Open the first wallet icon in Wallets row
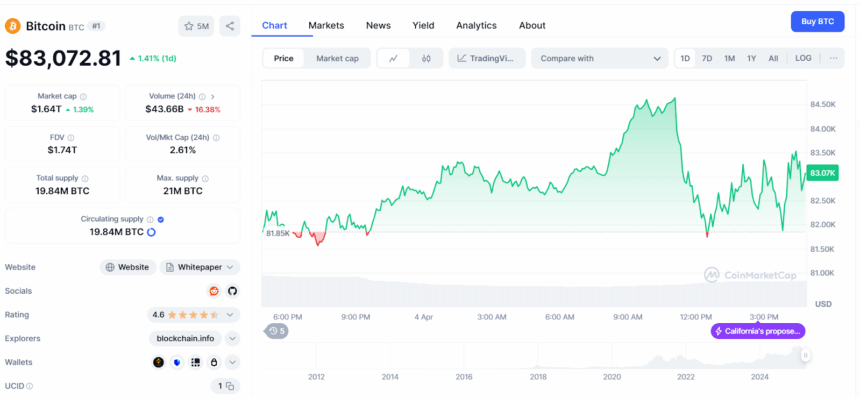 159,362
